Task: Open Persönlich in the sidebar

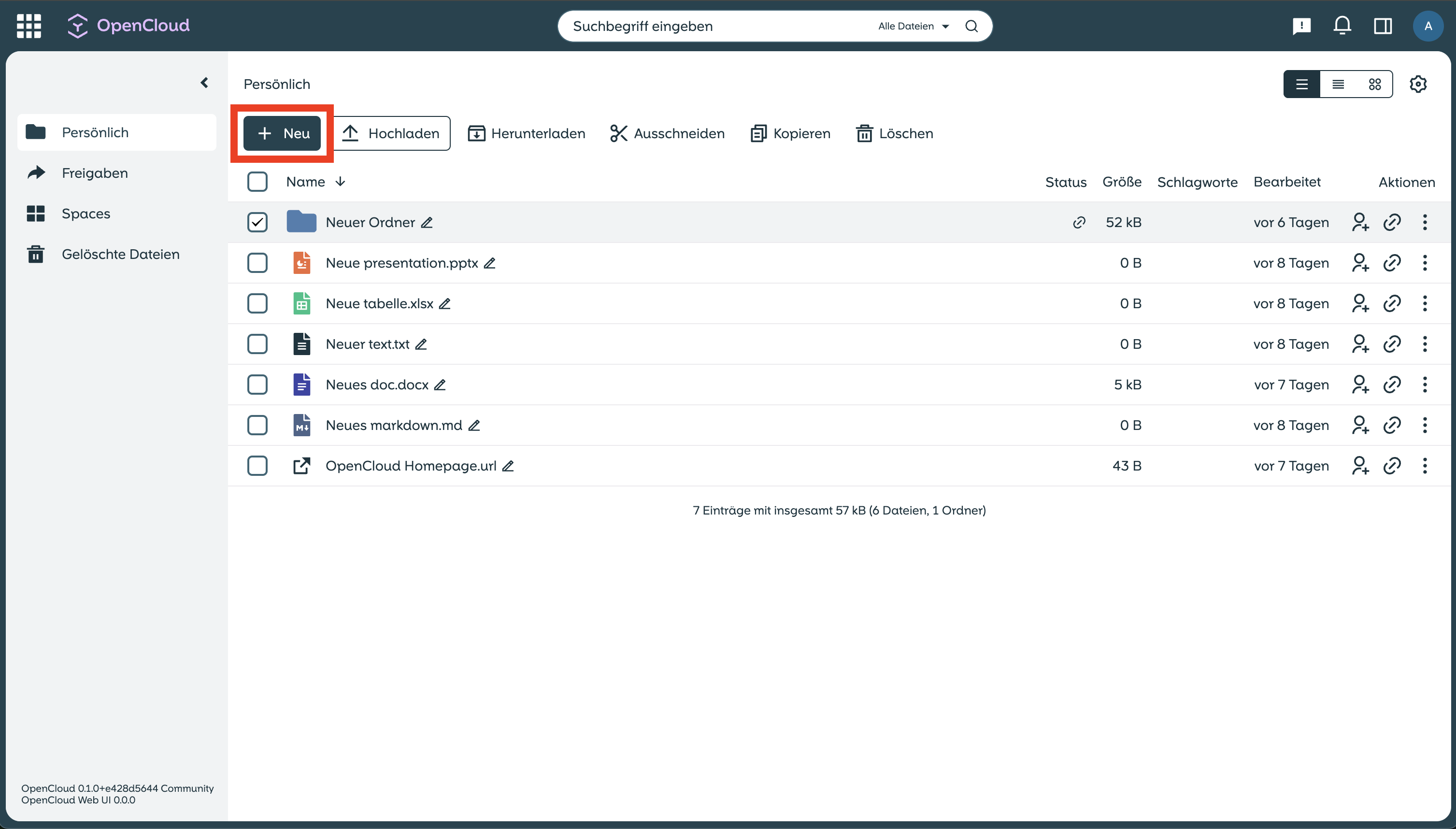Action: click(117, 132)
